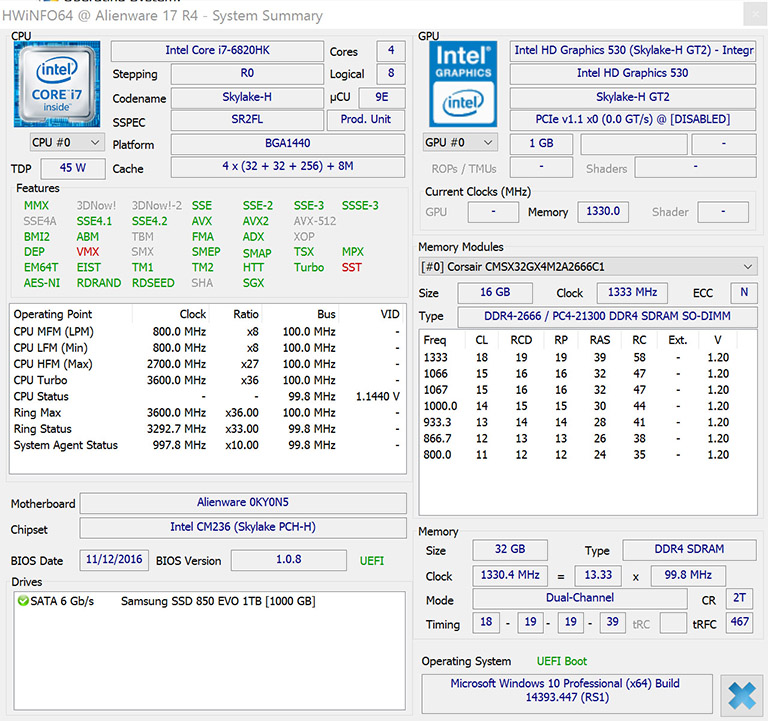This screenshot has width=768, height=721.
Task: Select the Ring Max row
Action: tap(207, 412)
